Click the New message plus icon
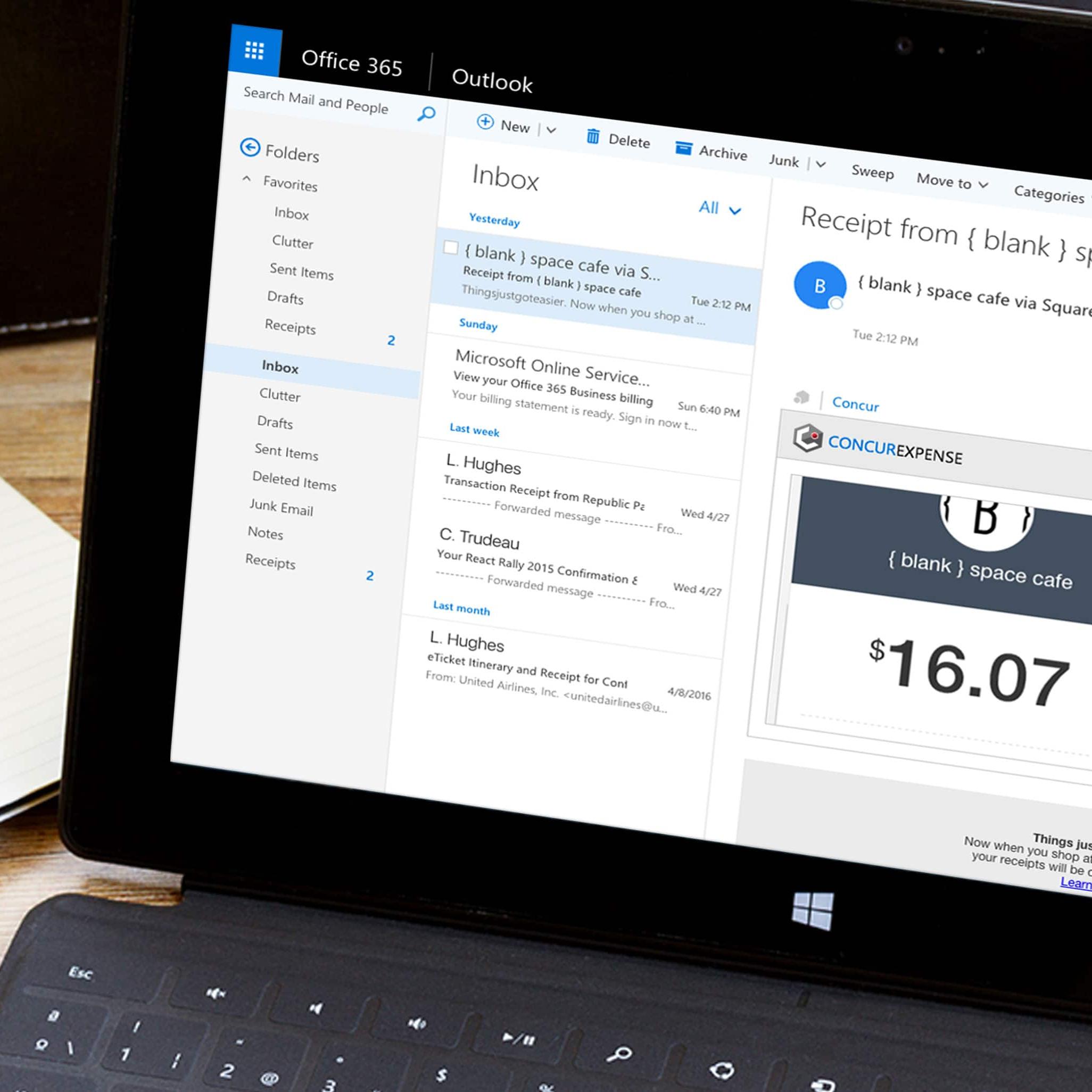Screen dimensions: 1092x1092 coord(485,121)
